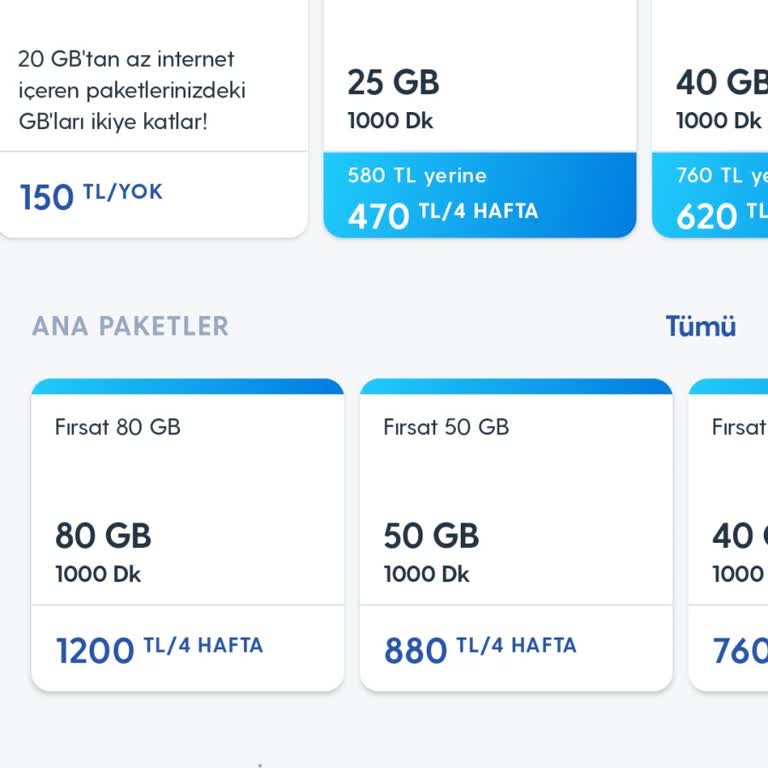This screenshot has width=768, height=768.
Task: Click 1000 Dk under the 50 GB amount
Action: click(x=426, y=574)
